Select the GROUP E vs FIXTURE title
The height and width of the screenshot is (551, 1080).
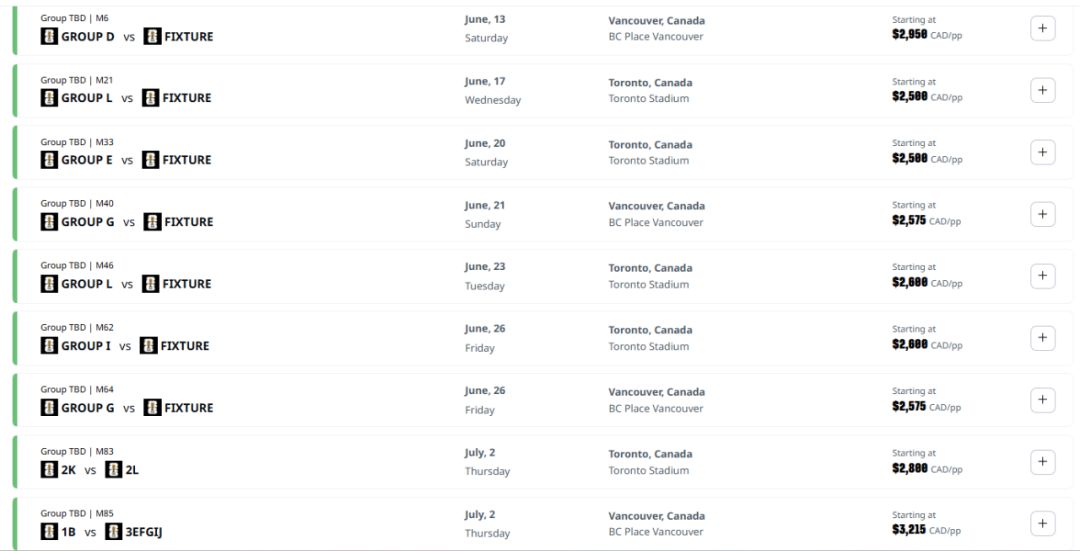[126, 160]
